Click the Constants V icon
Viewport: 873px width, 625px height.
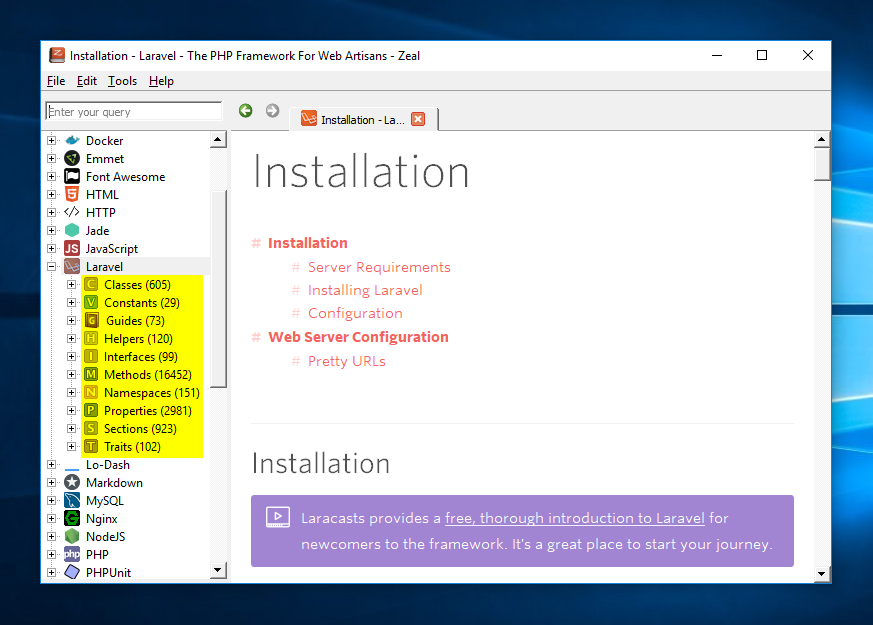pos(91,302)
